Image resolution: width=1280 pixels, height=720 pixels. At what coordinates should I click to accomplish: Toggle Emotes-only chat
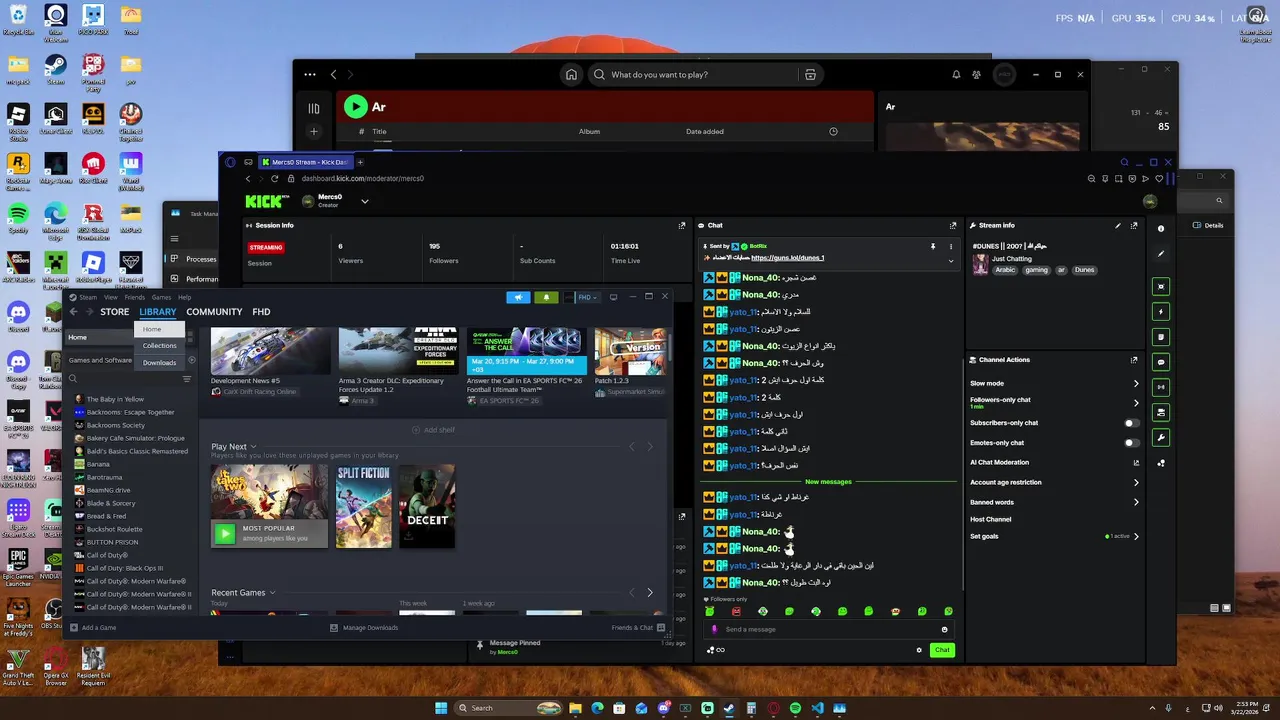pyautogui.click(x=1131, y=443)
